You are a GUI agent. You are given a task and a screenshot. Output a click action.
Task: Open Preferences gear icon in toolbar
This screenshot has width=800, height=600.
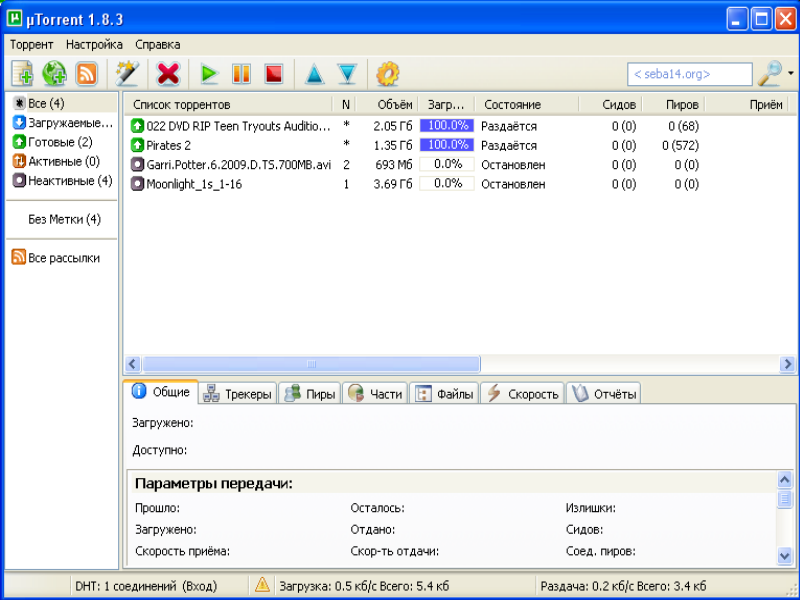[x=388, y=74]
